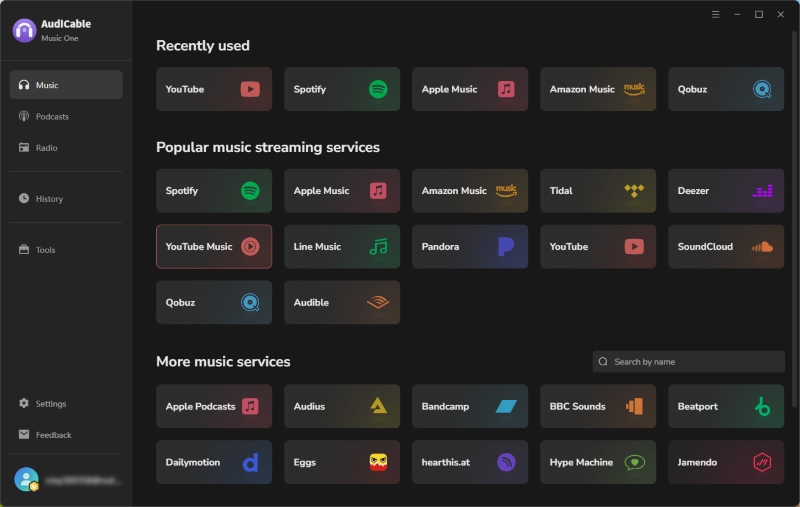The height and width of the screenshot is (507, 800).
Task: Click the Bandcamp logo icon
Action: (x=506, y=407)
